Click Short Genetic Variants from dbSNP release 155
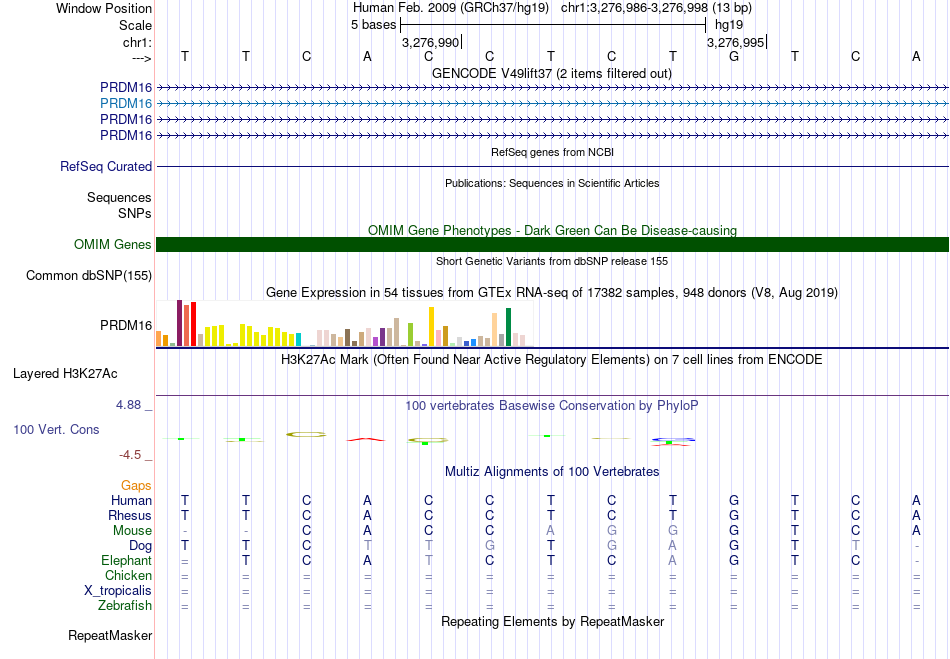The image size is (950, 659). [x=552, y=261]
